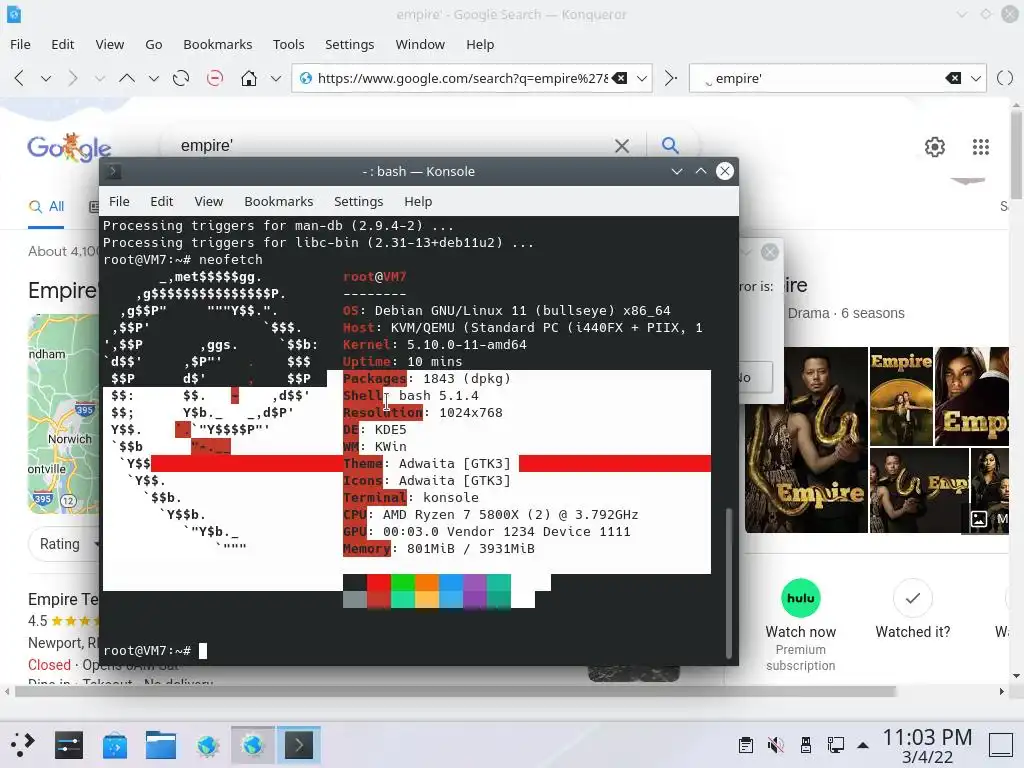This screenshot has width=1024, height=768.
Task: Open the Rating filter dropdown
Action: coord(65,544)
